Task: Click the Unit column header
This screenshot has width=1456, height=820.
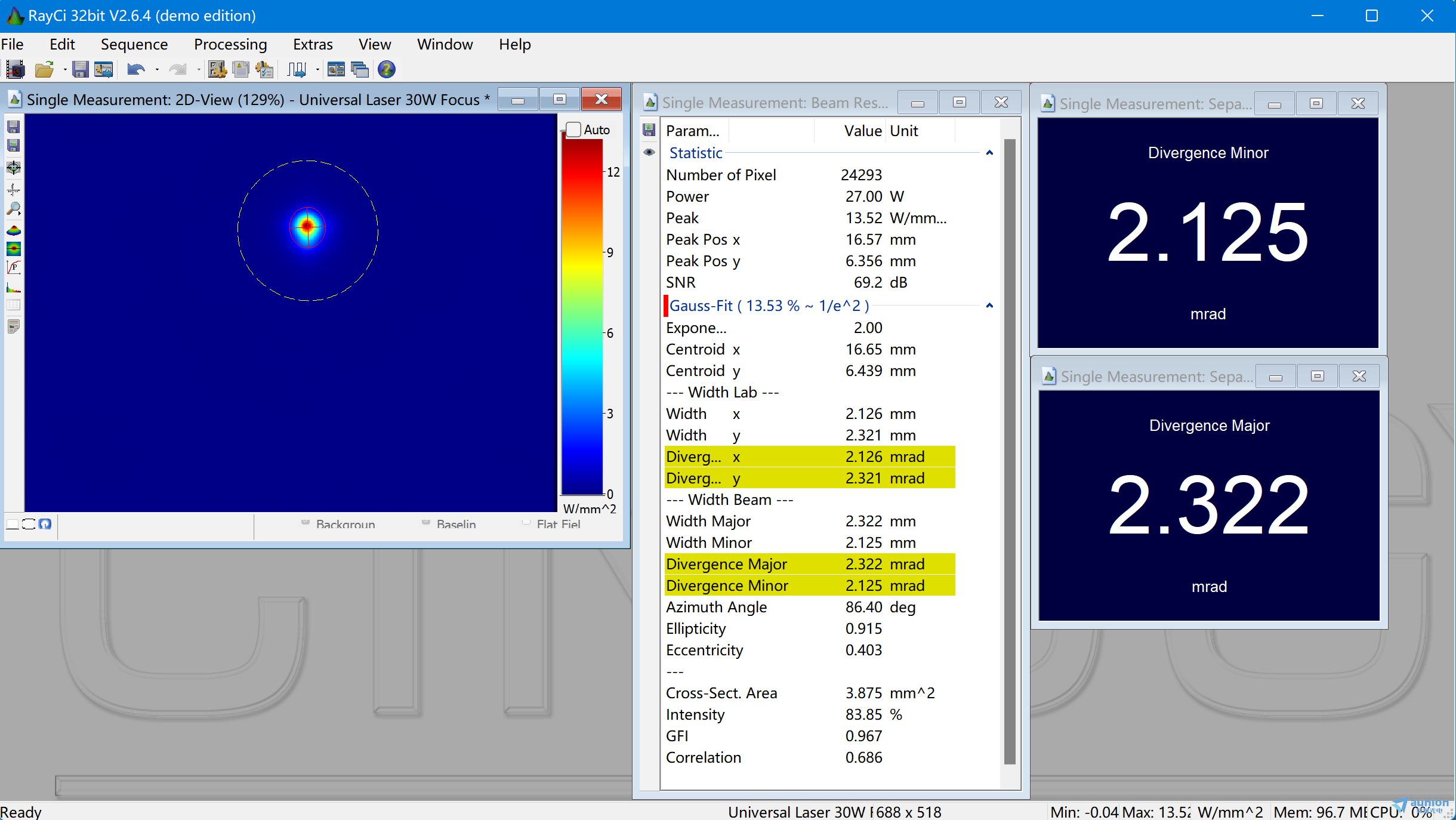Action: (x=921, y=131)
